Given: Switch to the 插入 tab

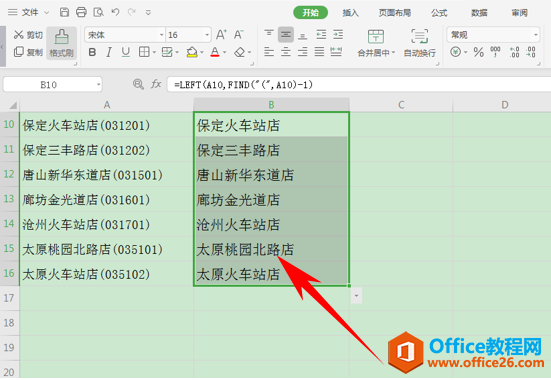Looking at the screenshot, I should click(x=350, y=13).
